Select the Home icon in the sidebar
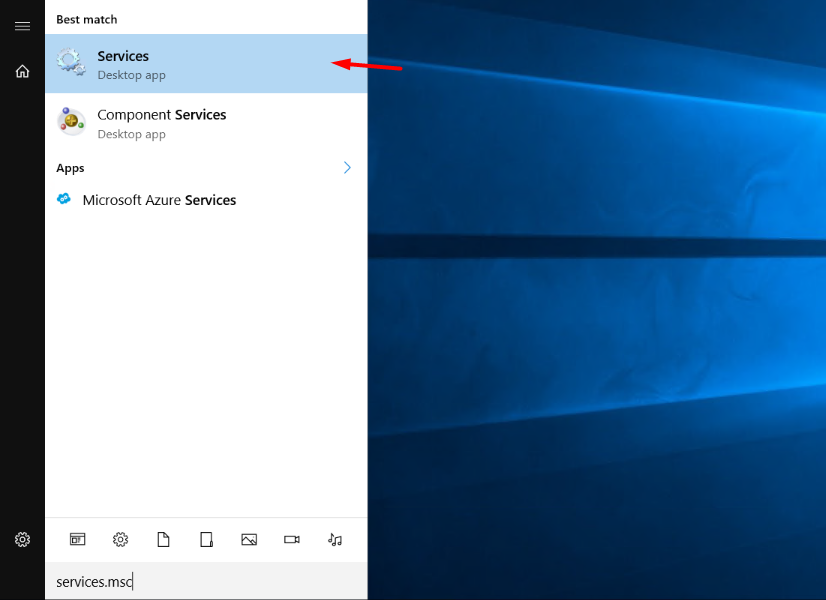This screenshot has width=826, height=600. coord(22,71)
